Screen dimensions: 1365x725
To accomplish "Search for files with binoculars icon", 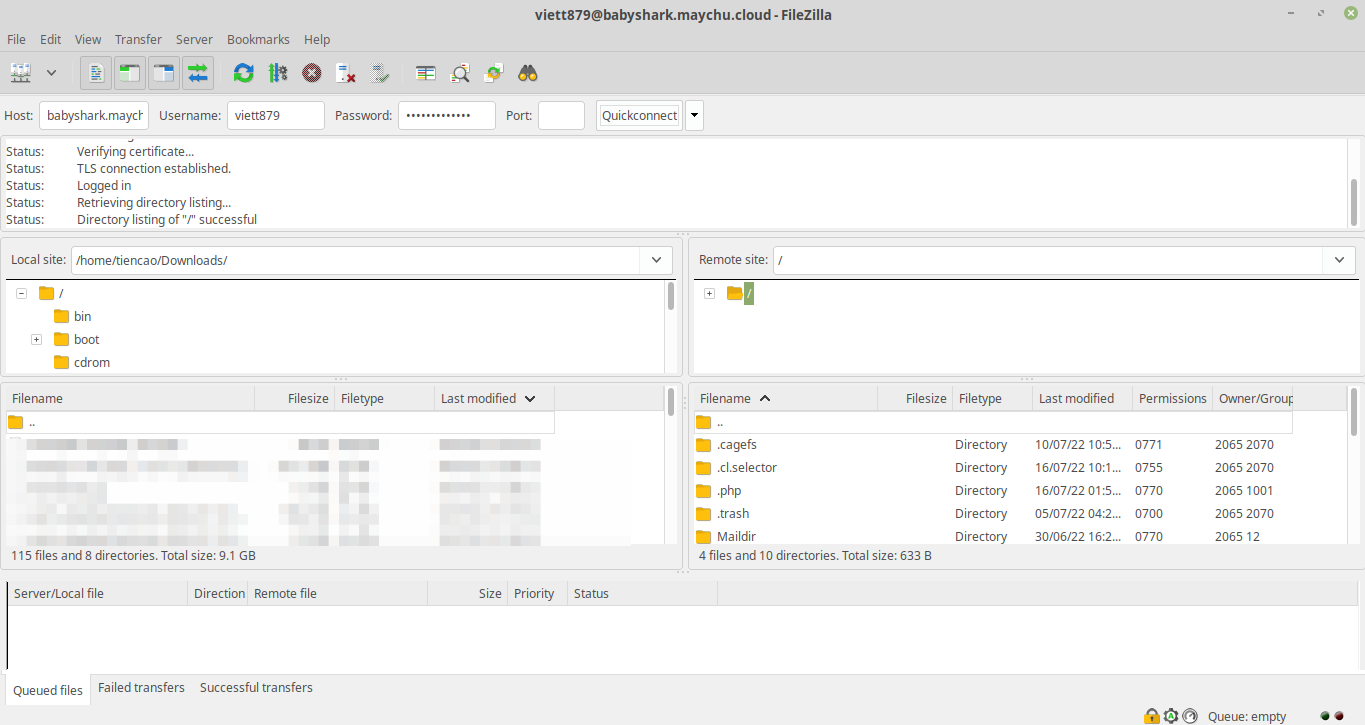I will pos(528,73).
